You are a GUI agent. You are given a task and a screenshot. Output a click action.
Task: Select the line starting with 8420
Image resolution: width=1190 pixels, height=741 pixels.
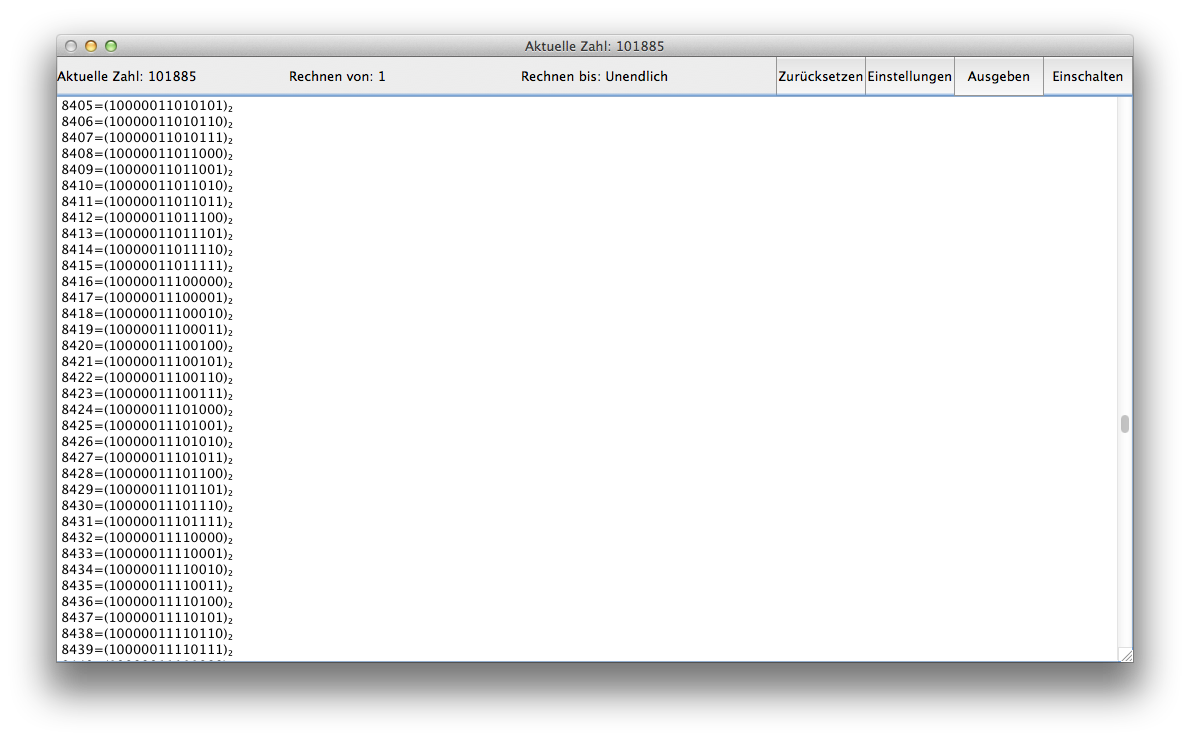click(147, 345)
